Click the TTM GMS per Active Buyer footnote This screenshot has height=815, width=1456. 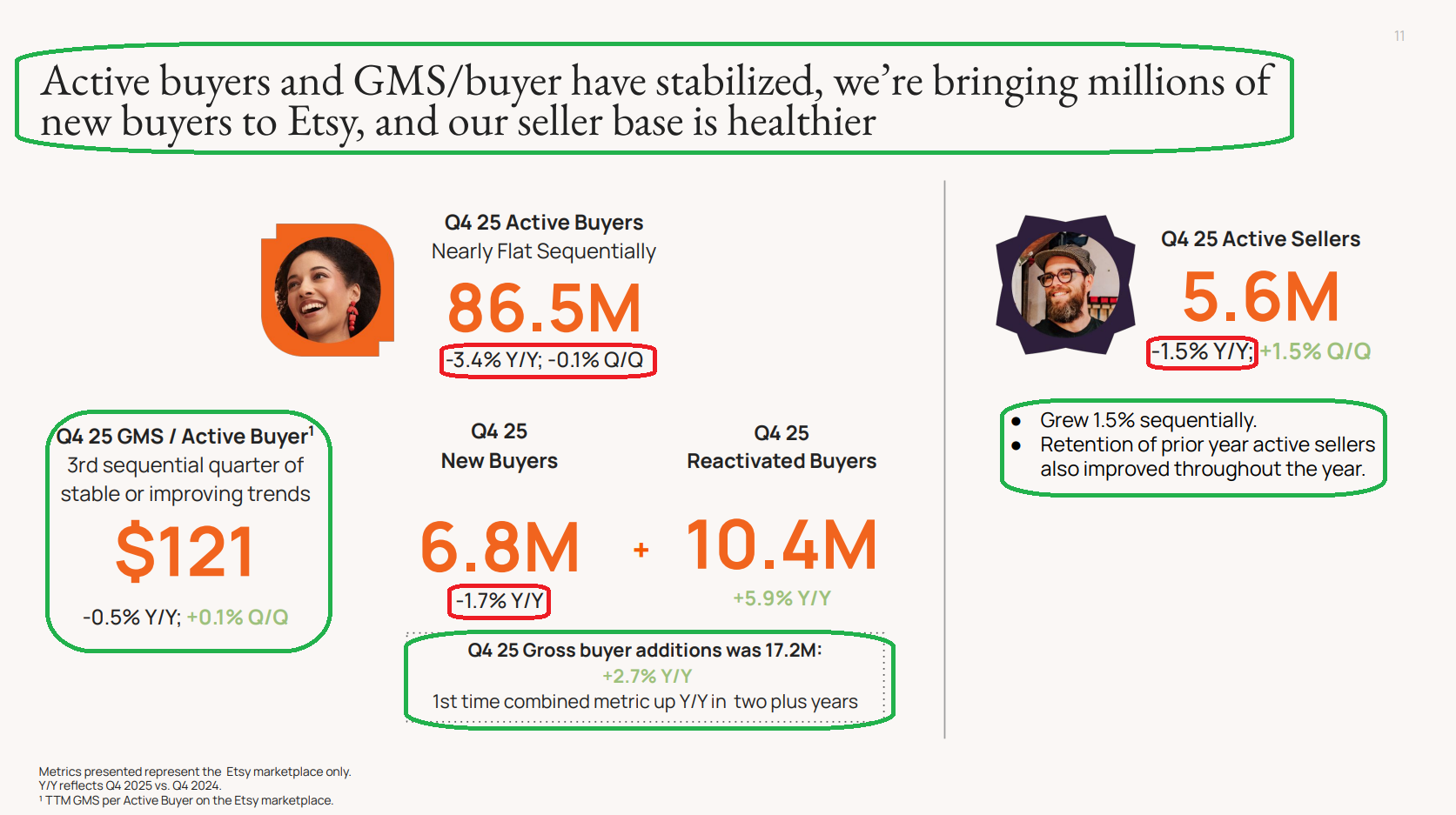coord(189,800)
